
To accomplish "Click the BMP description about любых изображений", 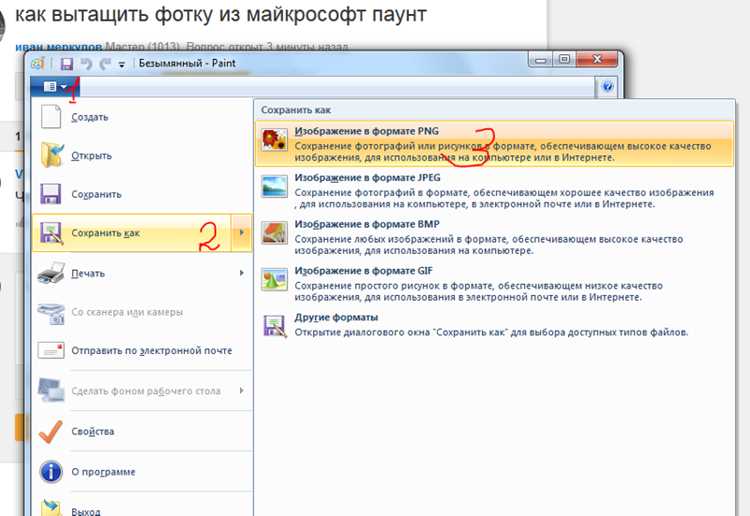I will tap(488, 244).
